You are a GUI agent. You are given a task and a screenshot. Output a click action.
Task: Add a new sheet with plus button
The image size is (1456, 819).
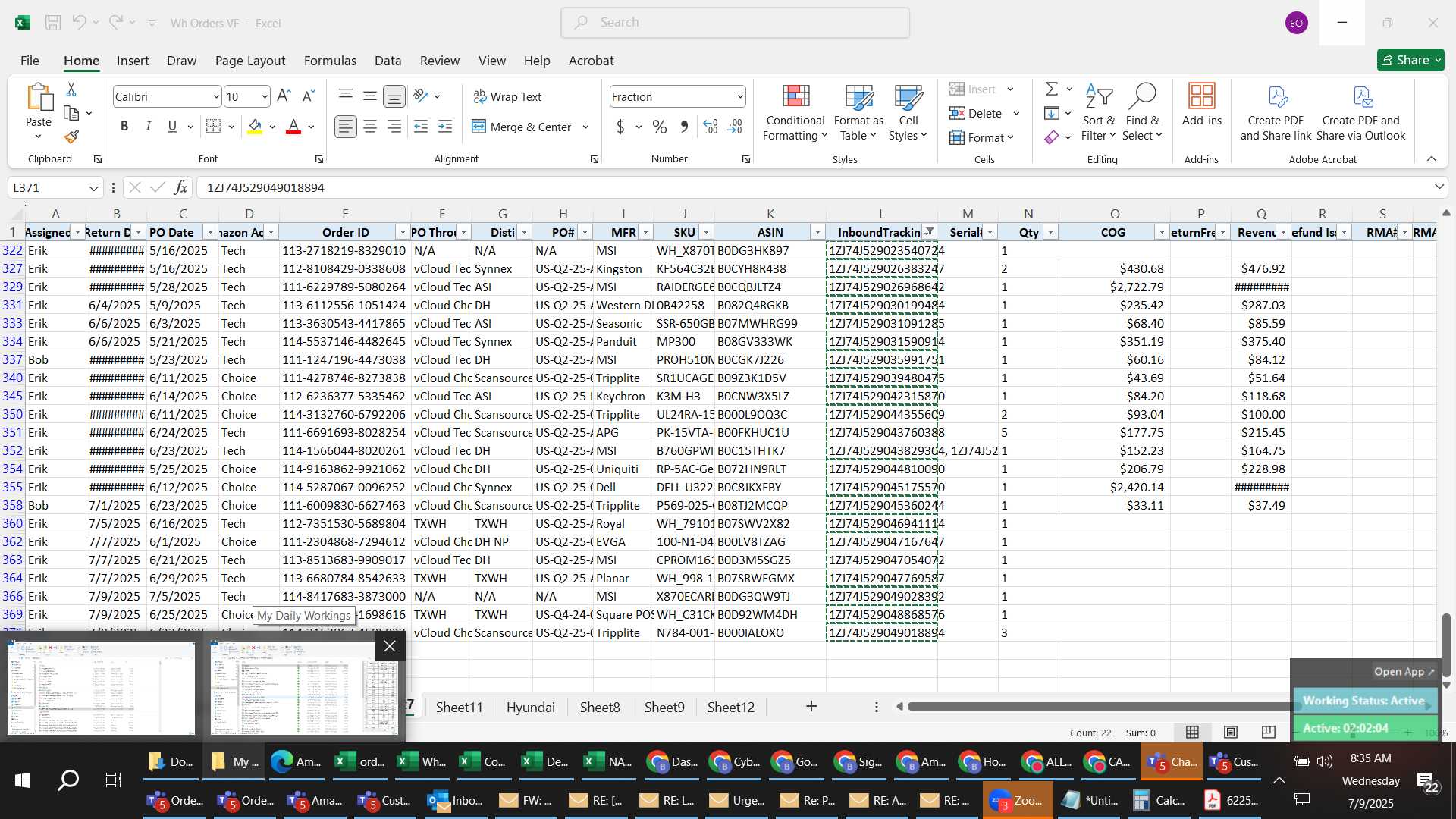point(811,706)
